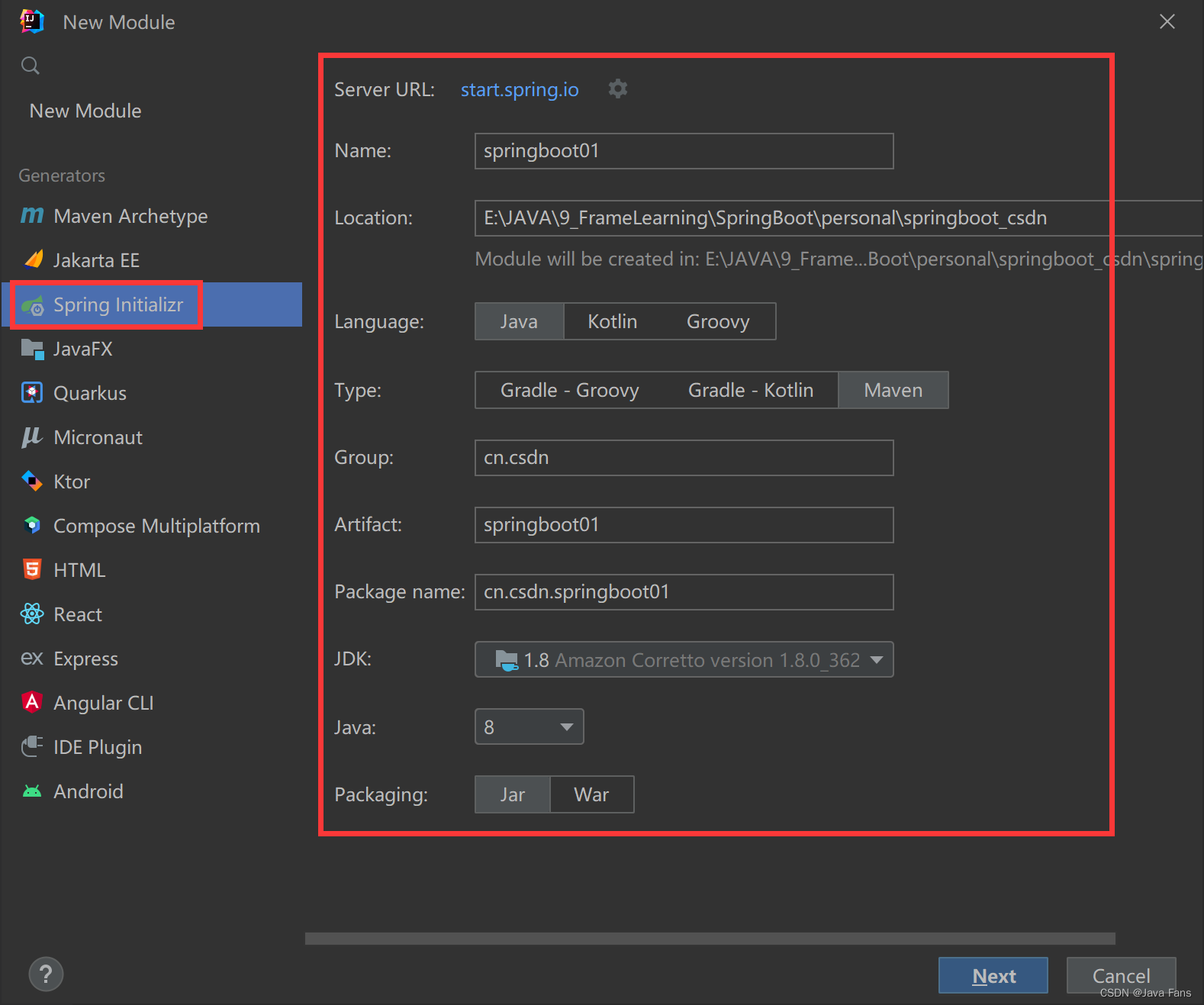Click the Quarkus logo icon
The height and width of the screenshot is (1005, 1204).
(32, 393)
